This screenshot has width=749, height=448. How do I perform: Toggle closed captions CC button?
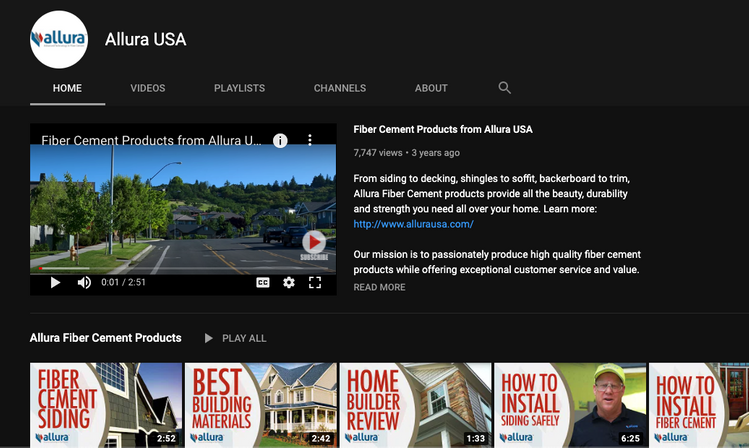click(x=263, y=283)
